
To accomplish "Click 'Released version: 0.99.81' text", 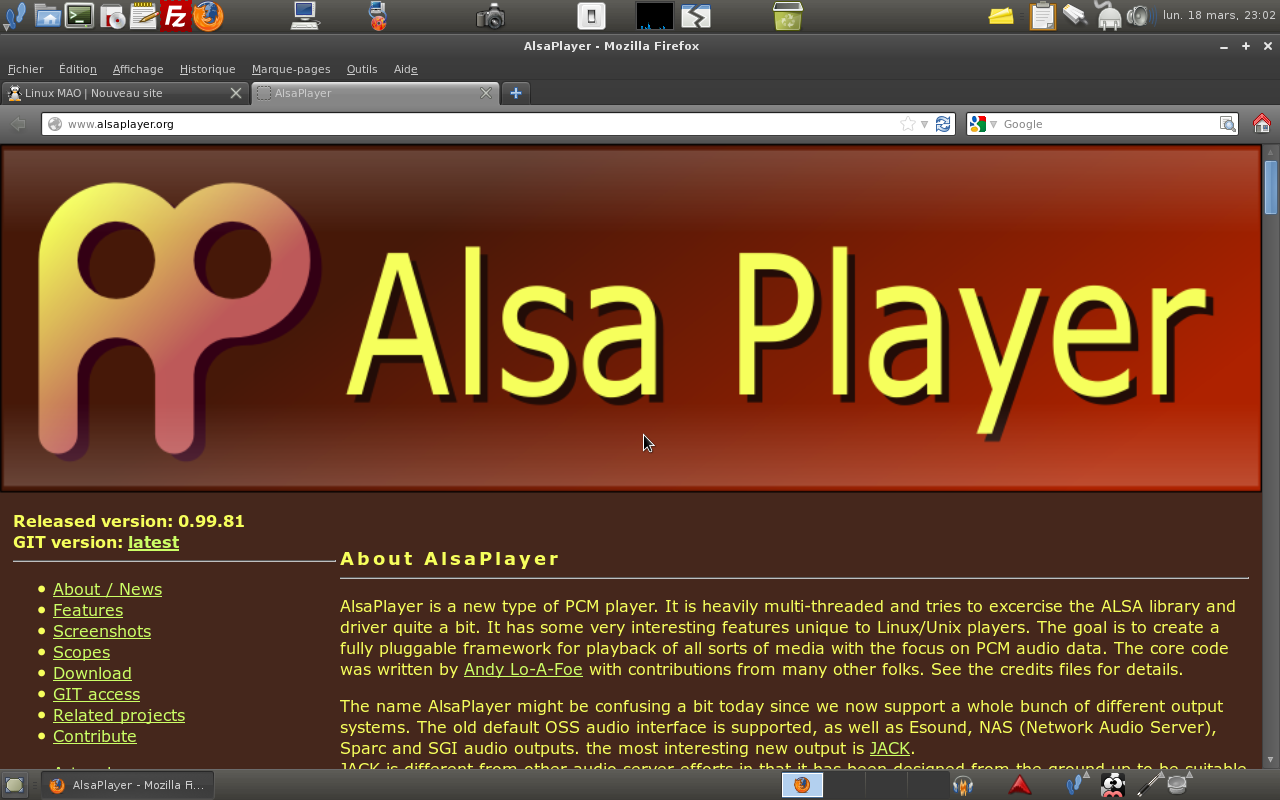I will point(129,521).
